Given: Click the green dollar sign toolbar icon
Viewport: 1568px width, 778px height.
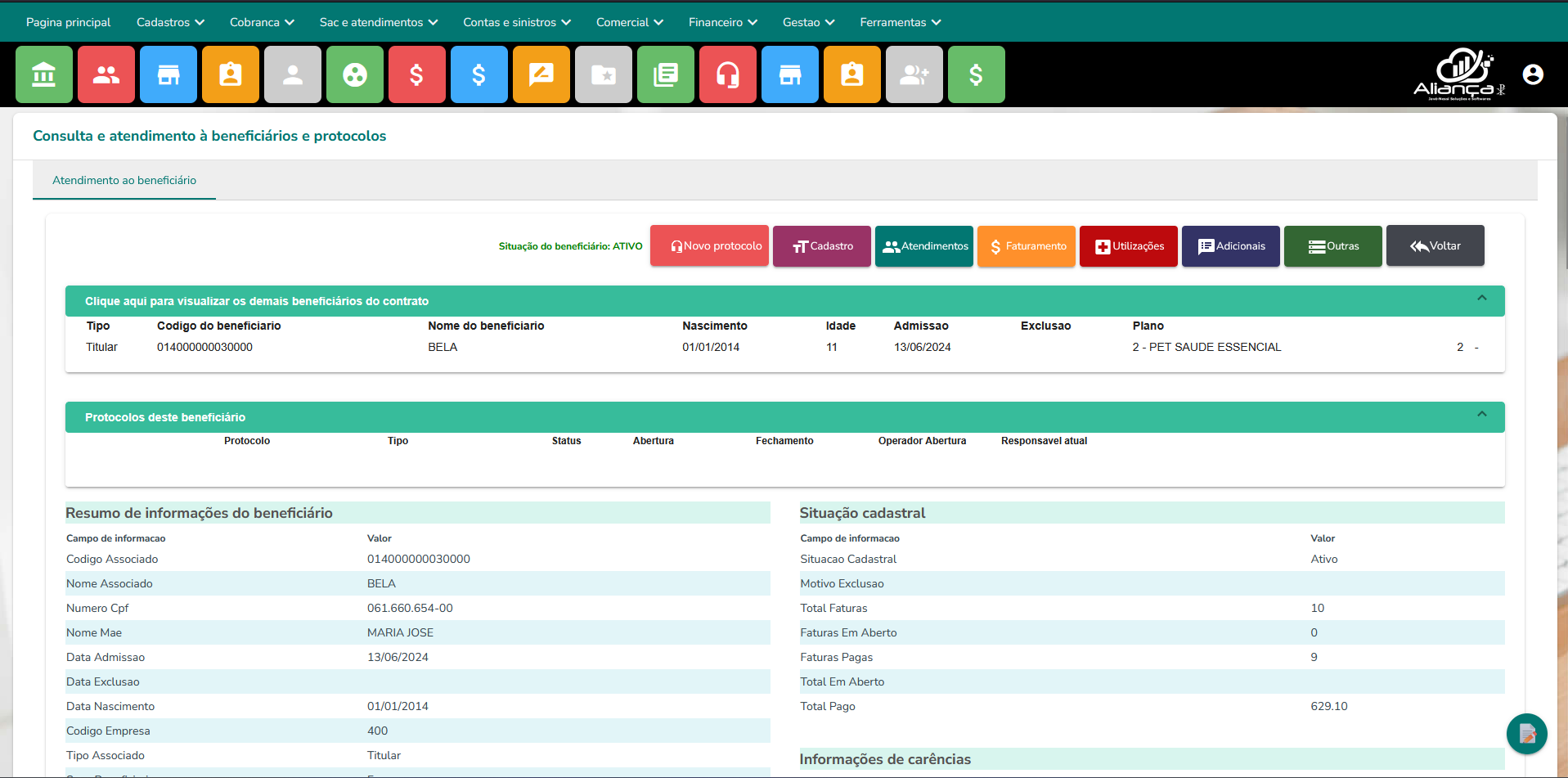Looking at the screenshot, I should [976, 74].
